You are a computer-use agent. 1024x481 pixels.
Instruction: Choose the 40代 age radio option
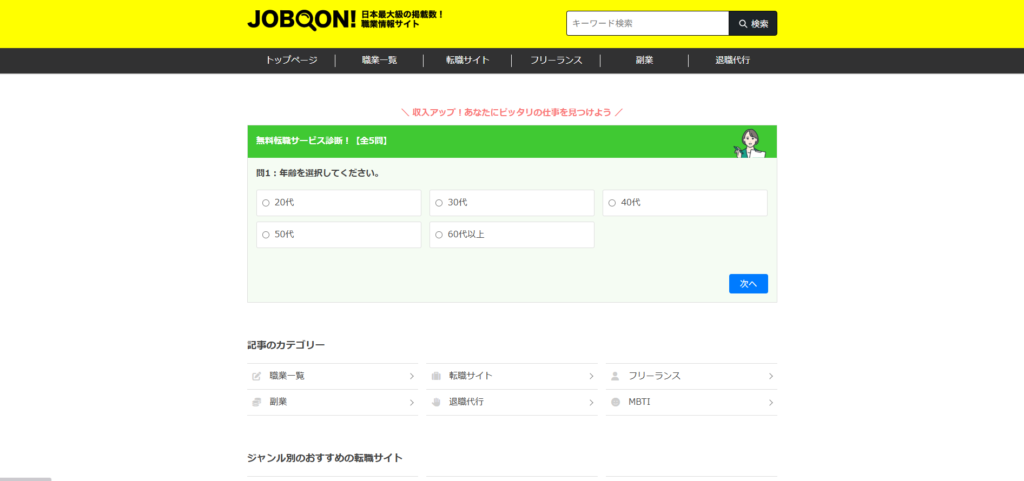[612, 203]
